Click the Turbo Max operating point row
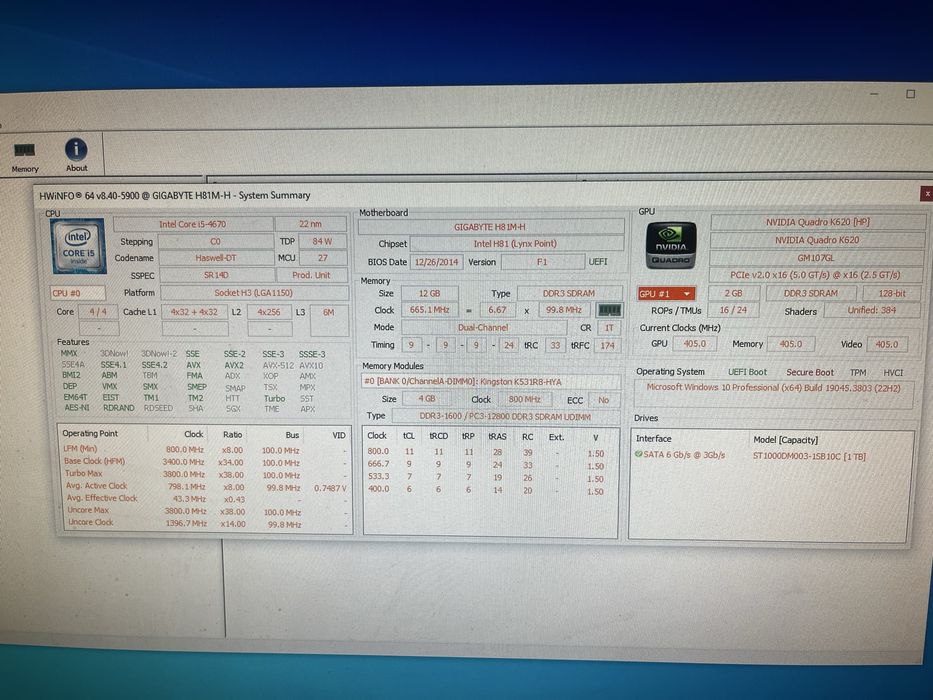This screenshot has height=700, width=933. [205, 474]
